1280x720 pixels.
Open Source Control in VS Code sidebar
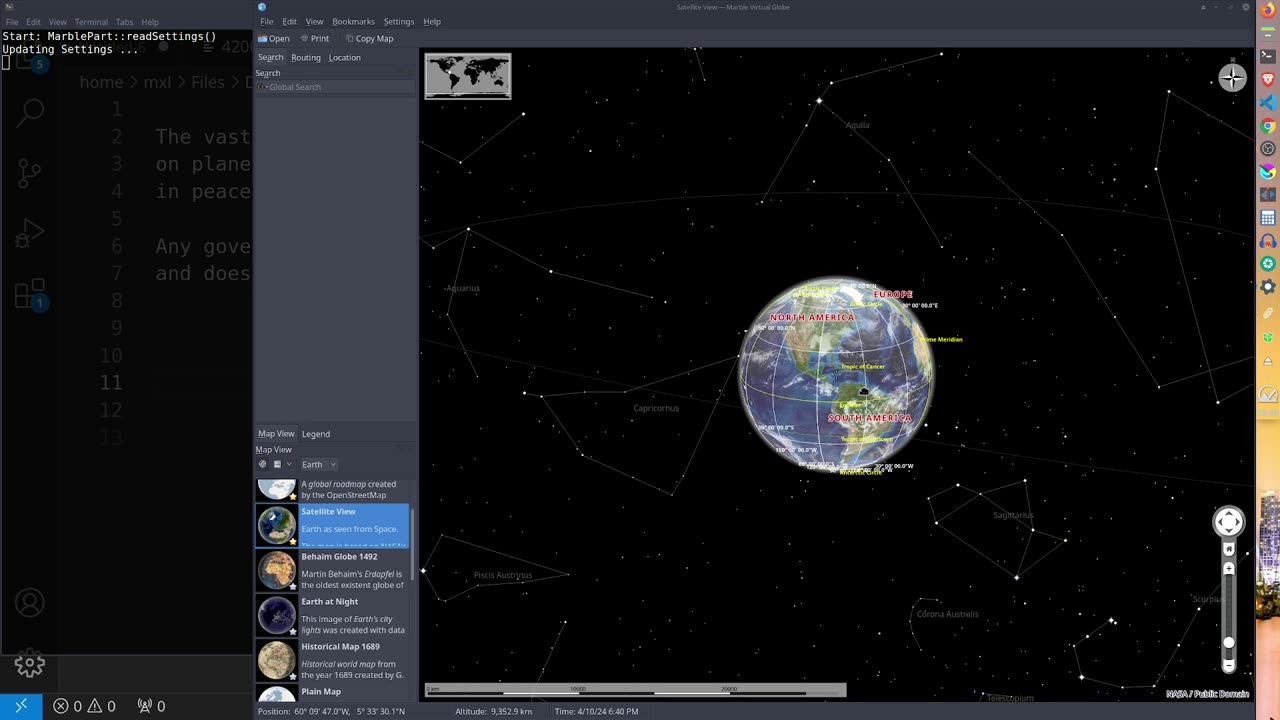(x=30, y=173)
